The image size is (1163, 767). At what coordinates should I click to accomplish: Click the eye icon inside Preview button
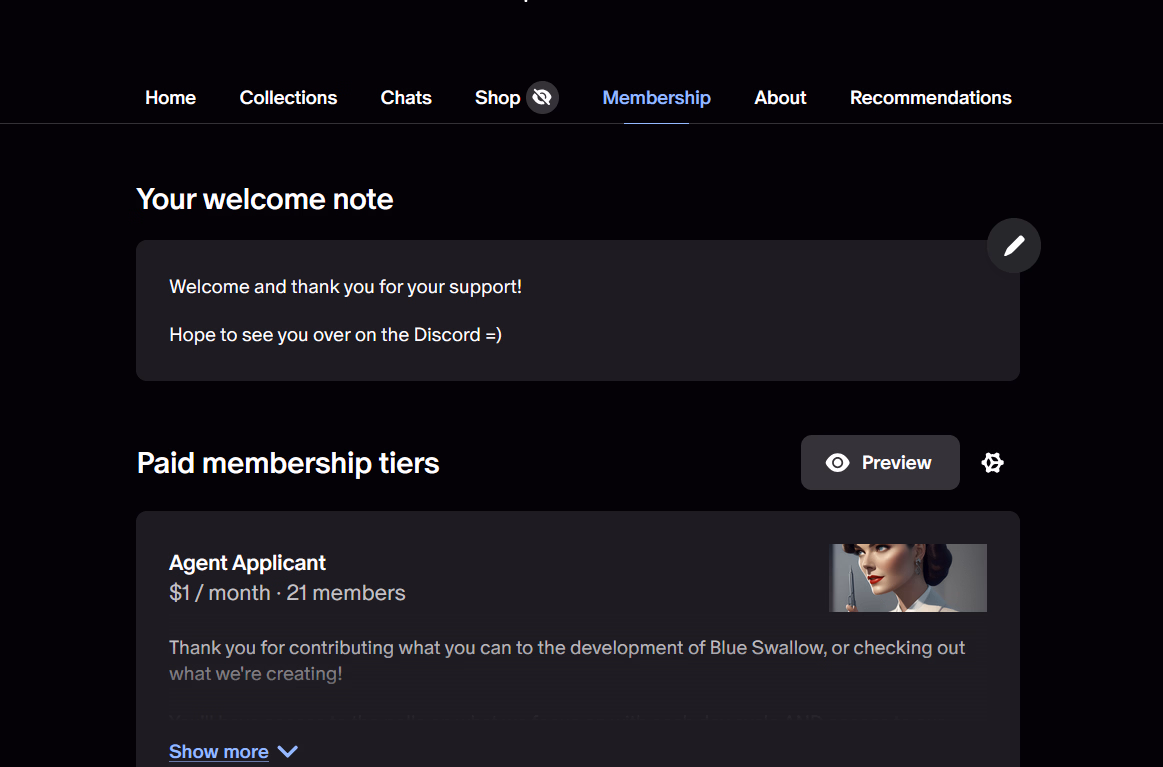tap(837, 463)
